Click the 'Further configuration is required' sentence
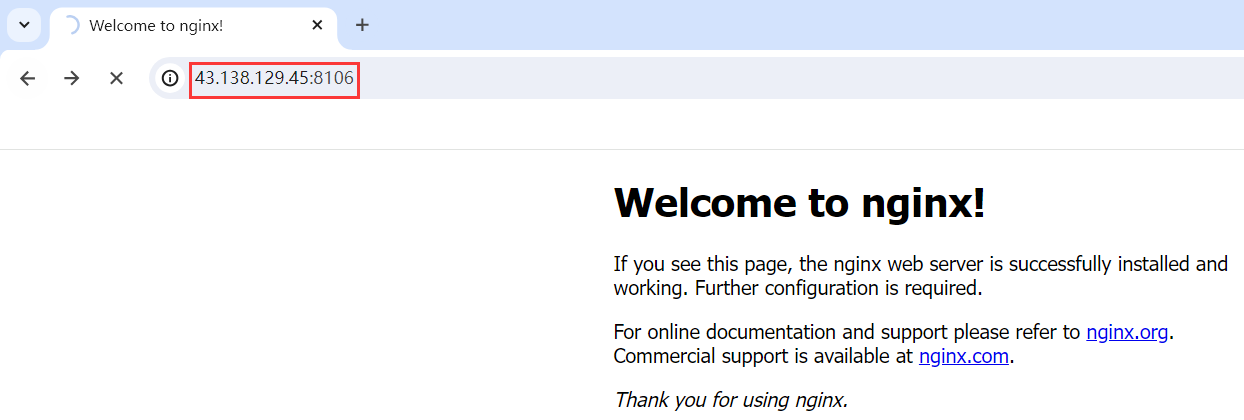Image resolution: width=1244 pixels, height=420 pixels. pyautogui.click(x=838, y=289)
